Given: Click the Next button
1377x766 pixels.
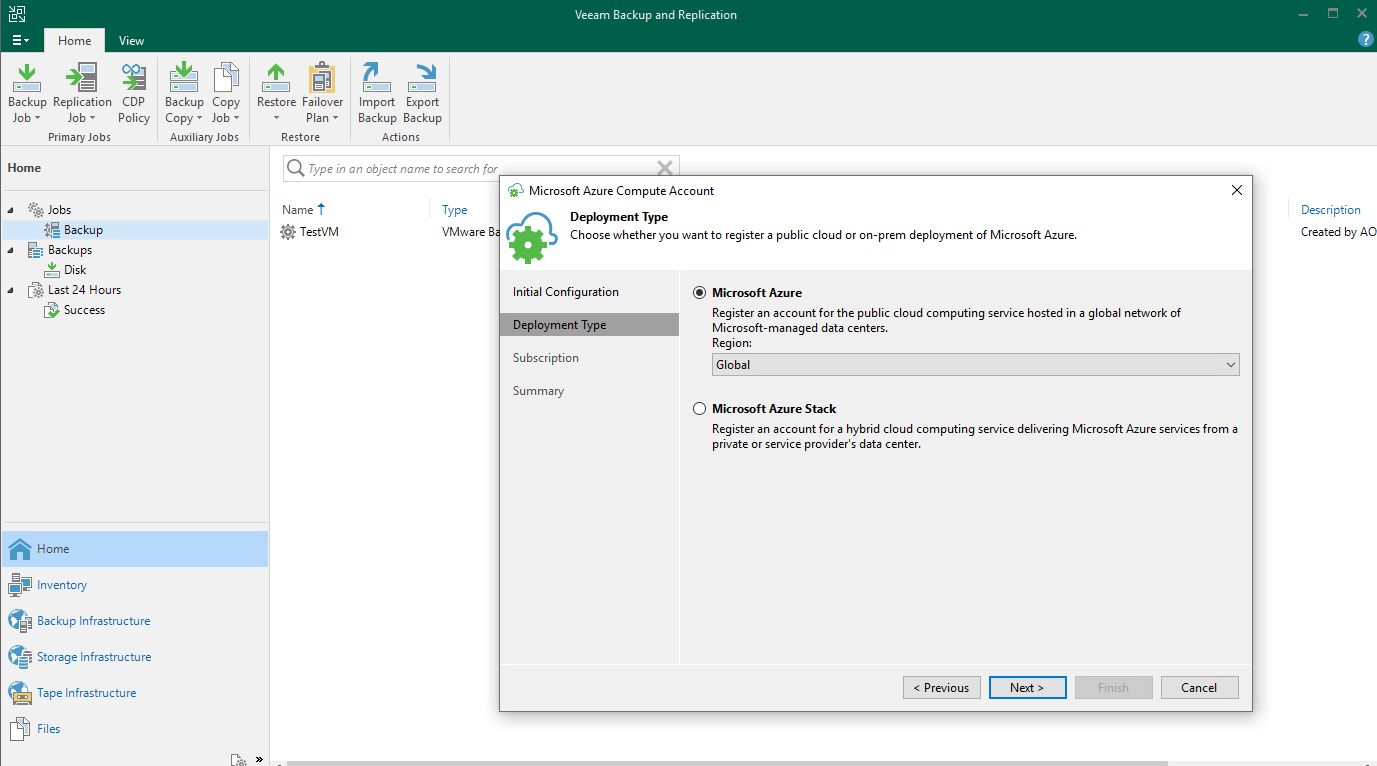Looking at the screenshot, I should click(x=1027, y=688).
